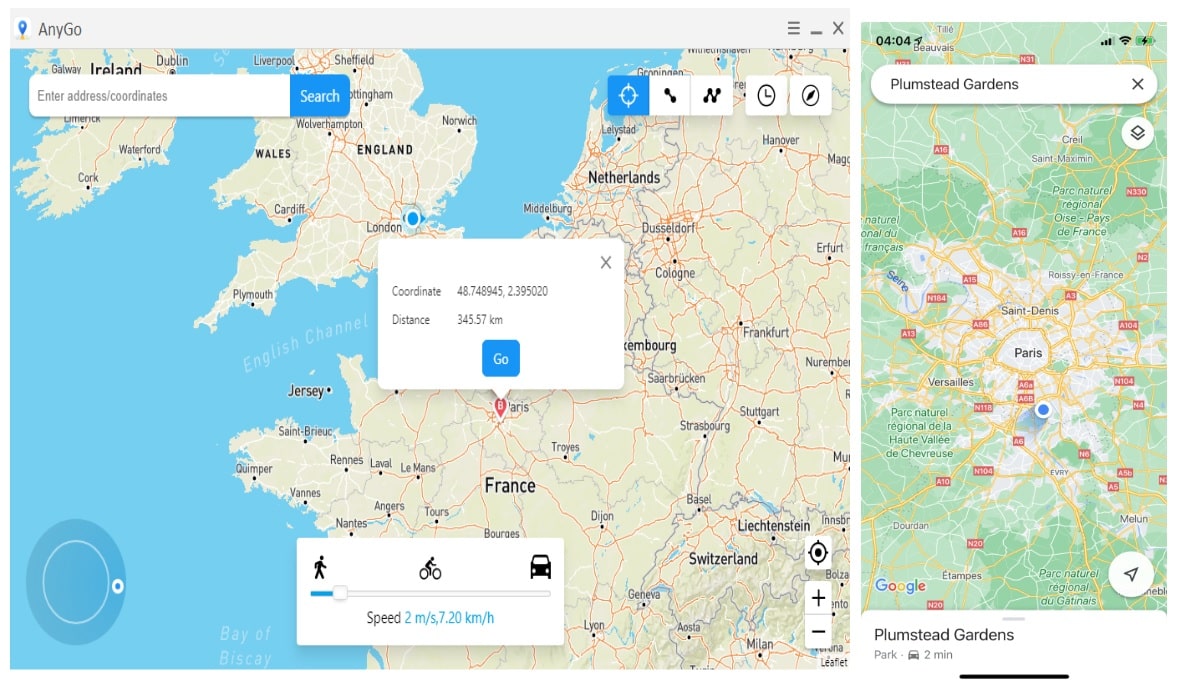Screen dimensions: 1179x683
Task: Open the historical records clock icon
Action: pyautogui.click(x=766, y=96)
